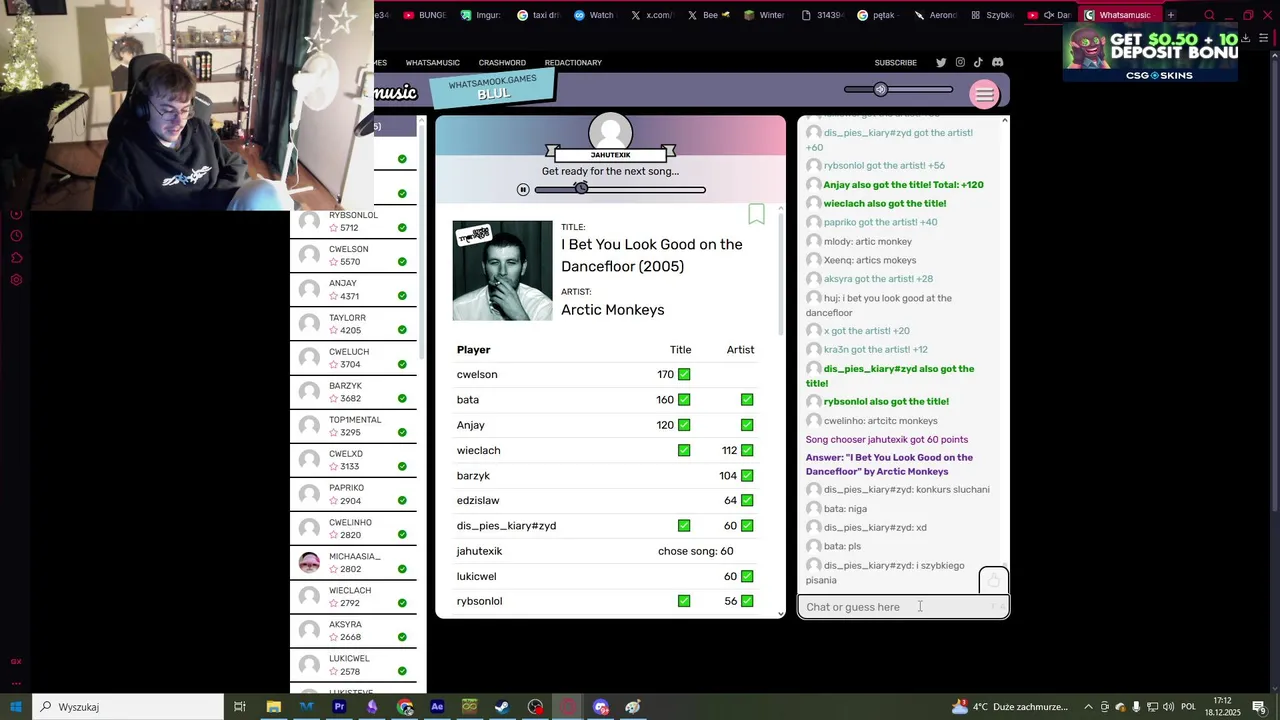
Task: Click Anjay's green title checkmark
Action: pos(684,425)
